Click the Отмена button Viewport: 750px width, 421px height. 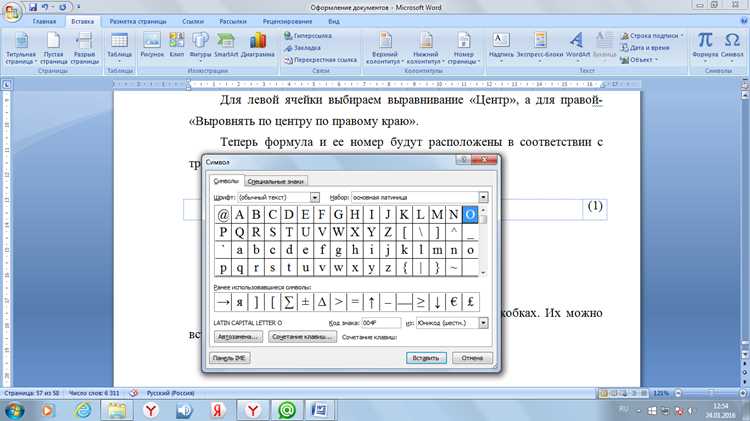coord(472,358)
